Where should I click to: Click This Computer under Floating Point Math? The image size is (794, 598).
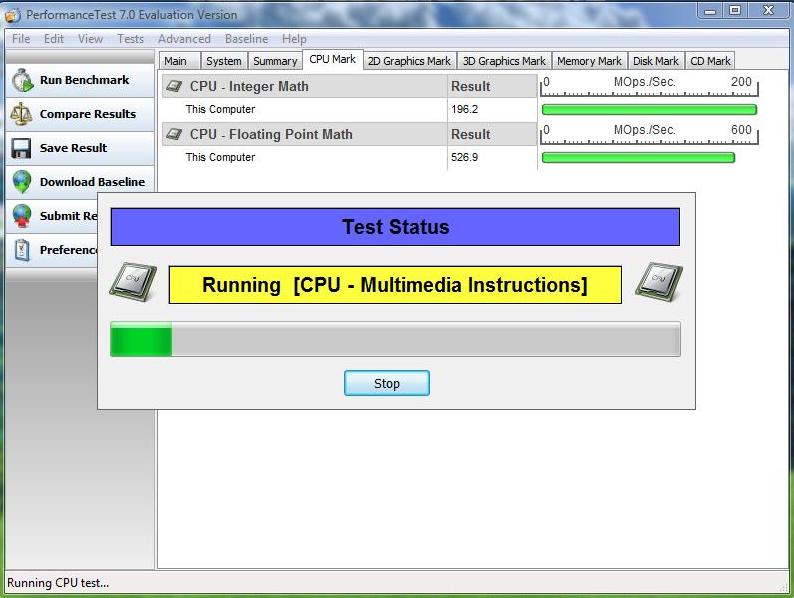[x=220, y=157]
